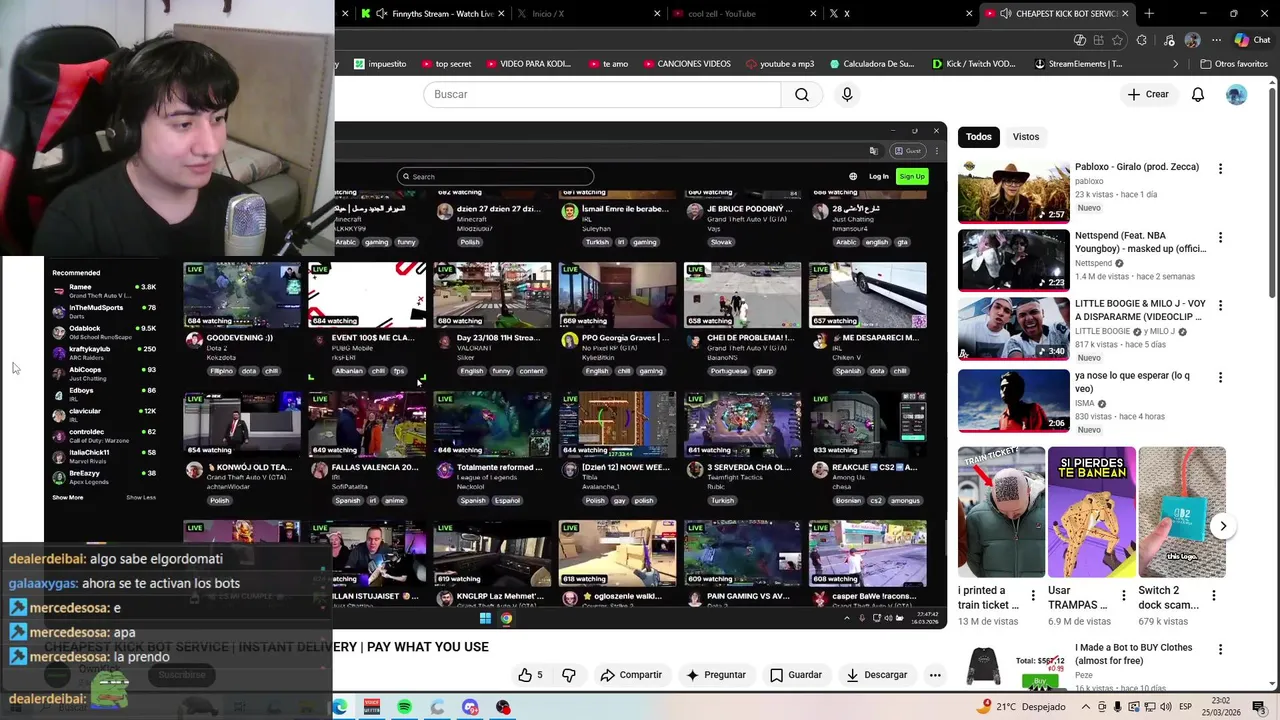The width and height of the screenshot is (1280, 720).
Task: Click the Kick search magnifier in the video
Action: click(406, 177)
